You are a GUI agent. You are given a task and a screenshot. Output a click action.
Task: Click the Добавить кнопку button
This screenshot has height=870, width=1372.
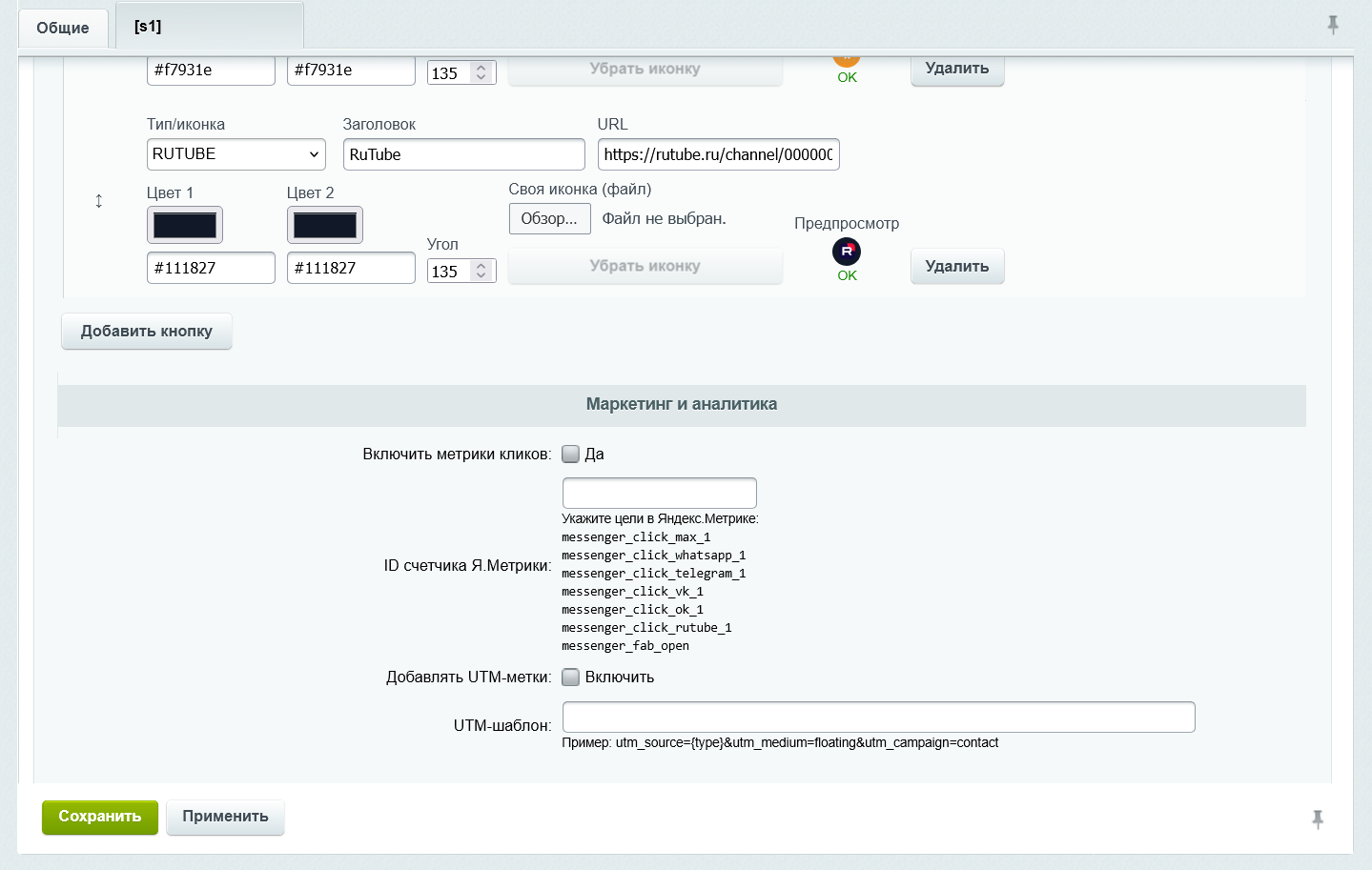click(146, 331)
